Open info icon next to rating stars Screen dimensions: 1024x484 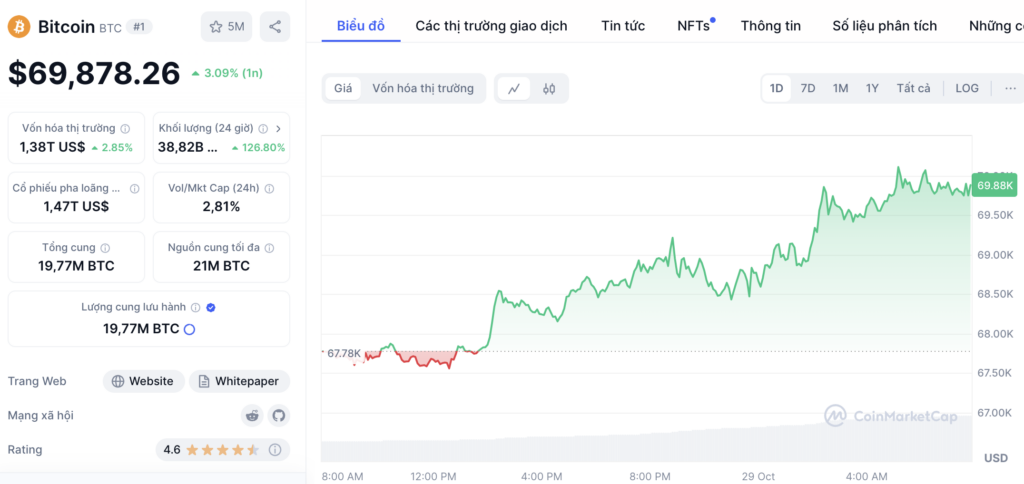275,449
